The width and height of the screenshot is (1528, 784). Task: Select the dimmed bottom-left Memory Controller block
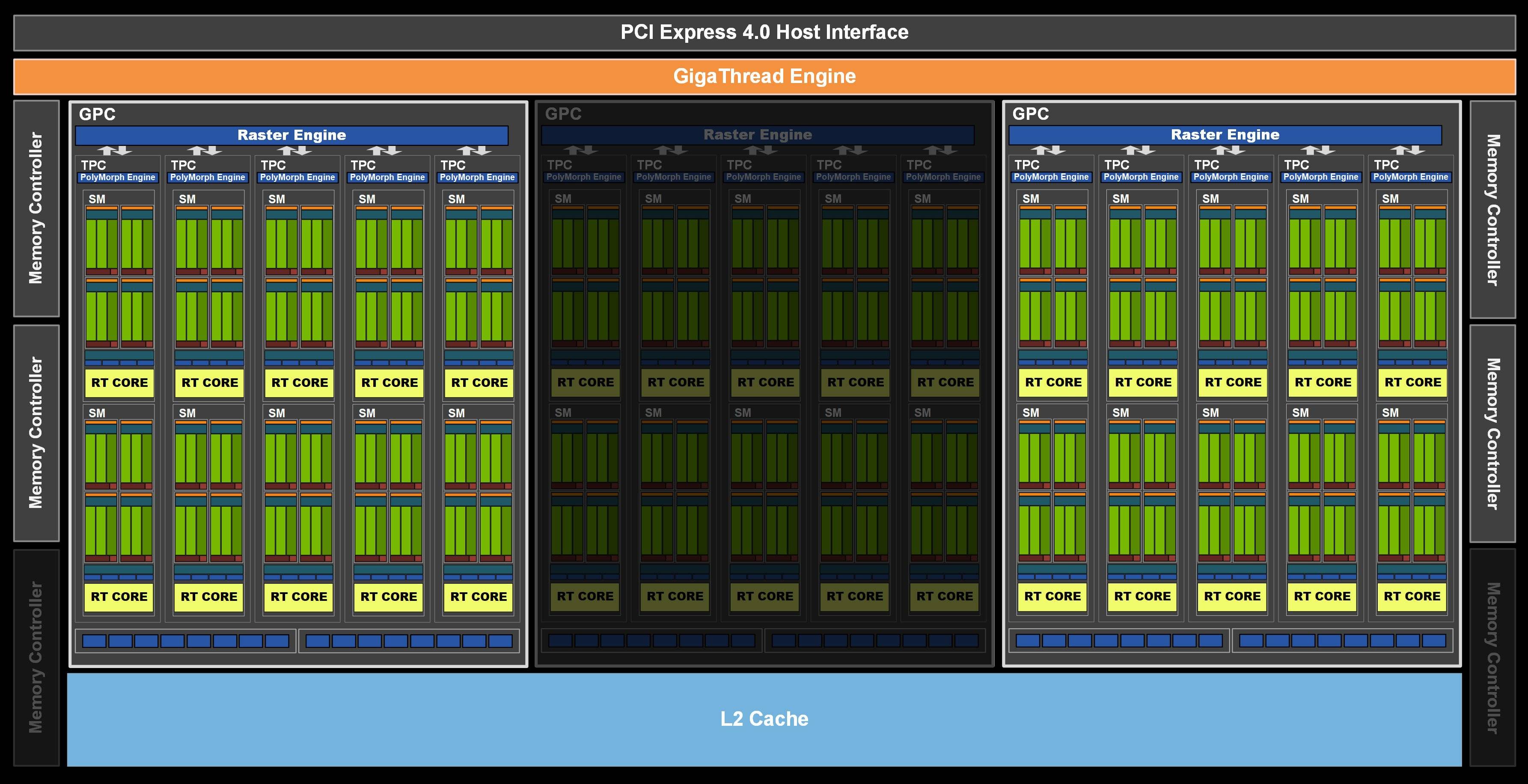(x=36, y=657)
